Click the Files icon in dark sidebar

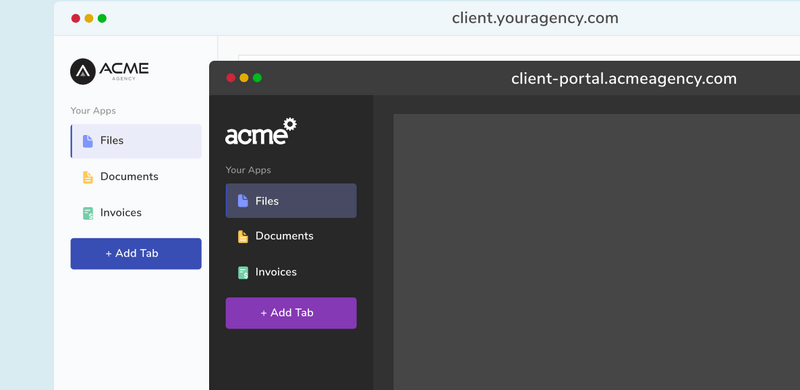[x=243, y=201]
